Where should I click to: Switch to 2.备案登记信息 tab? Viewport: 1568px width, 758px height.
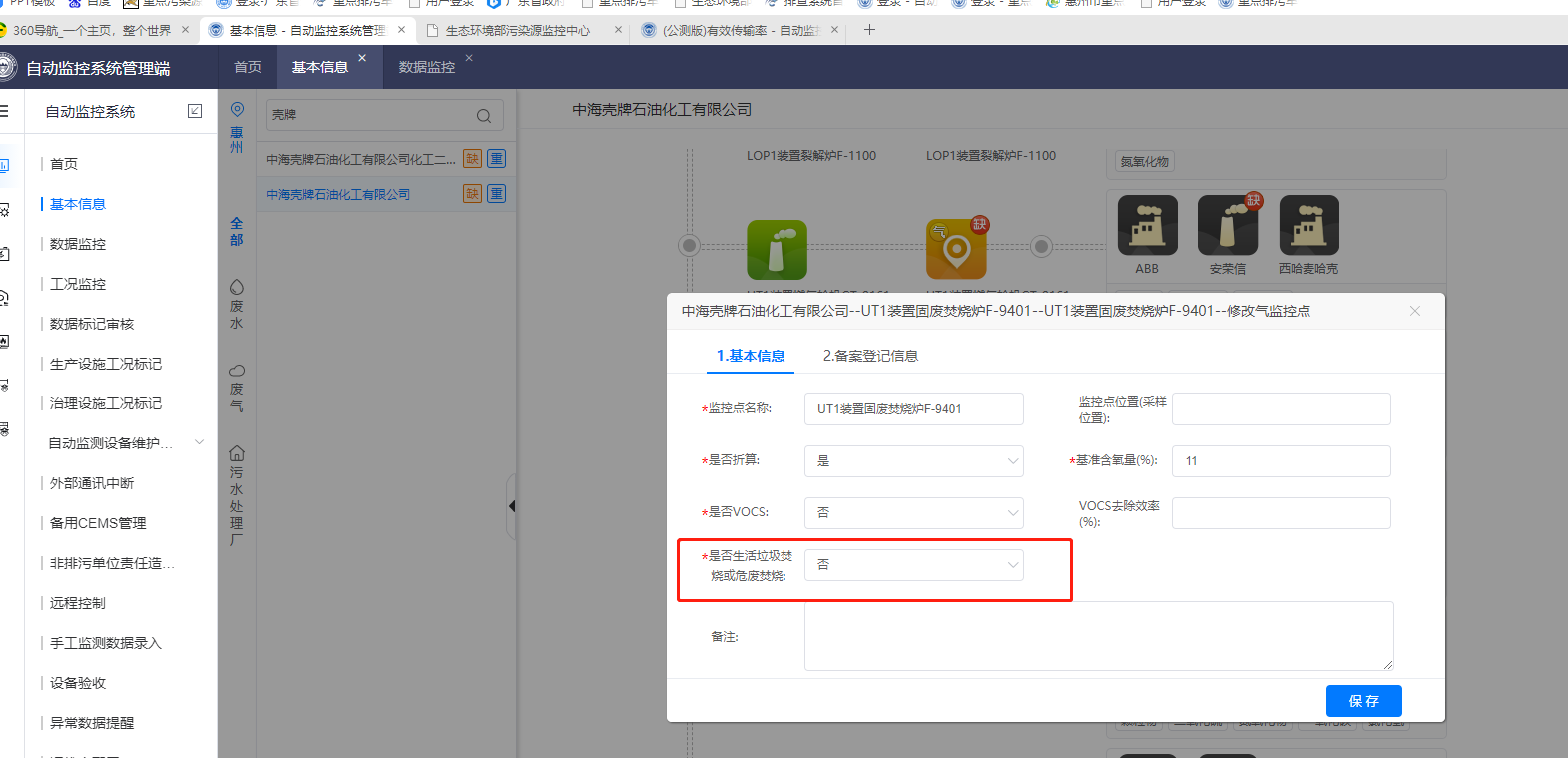click(x=870, y=356)
